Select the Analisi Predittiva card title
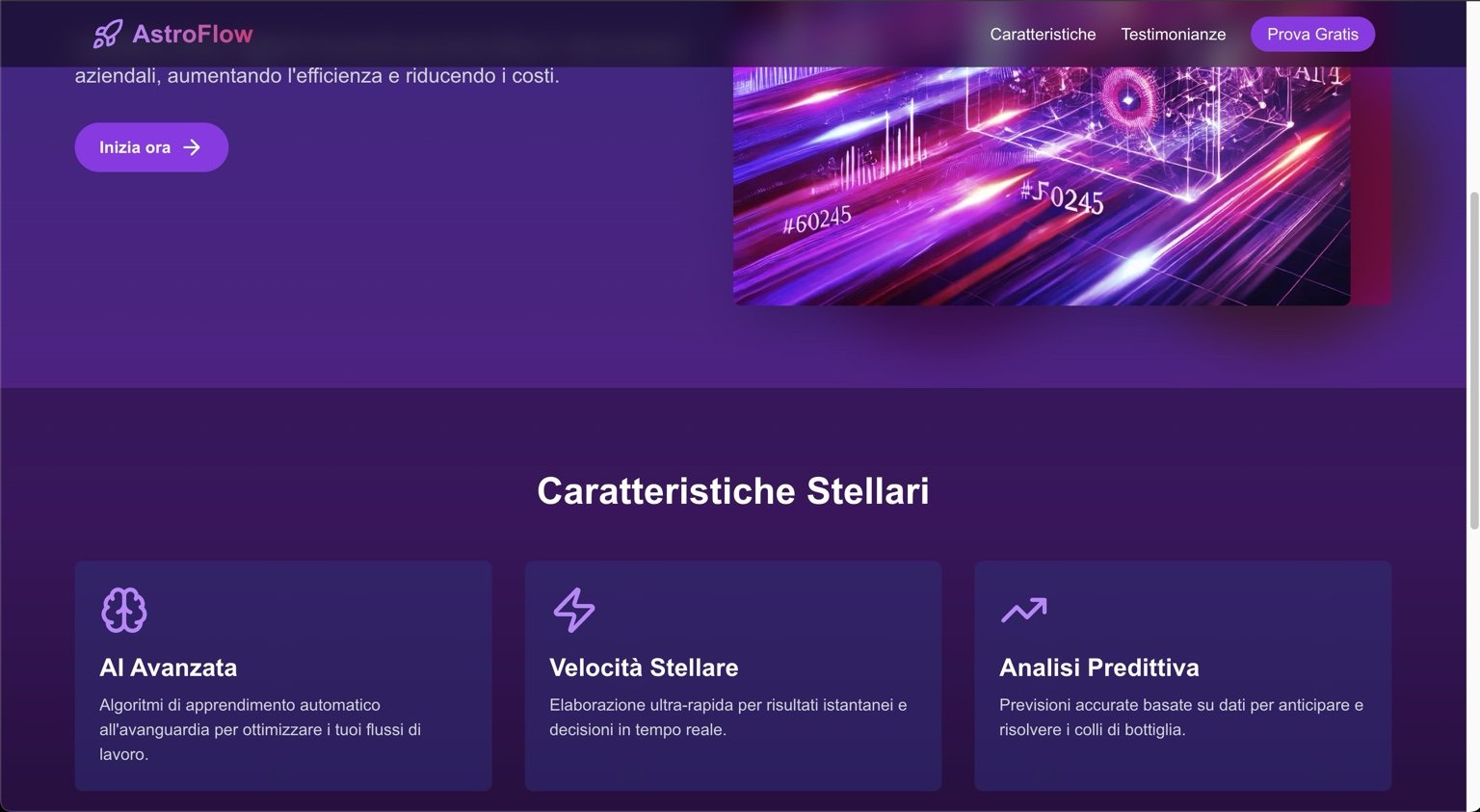Viewport: 1480px width, 812px height. [1098, 668]
